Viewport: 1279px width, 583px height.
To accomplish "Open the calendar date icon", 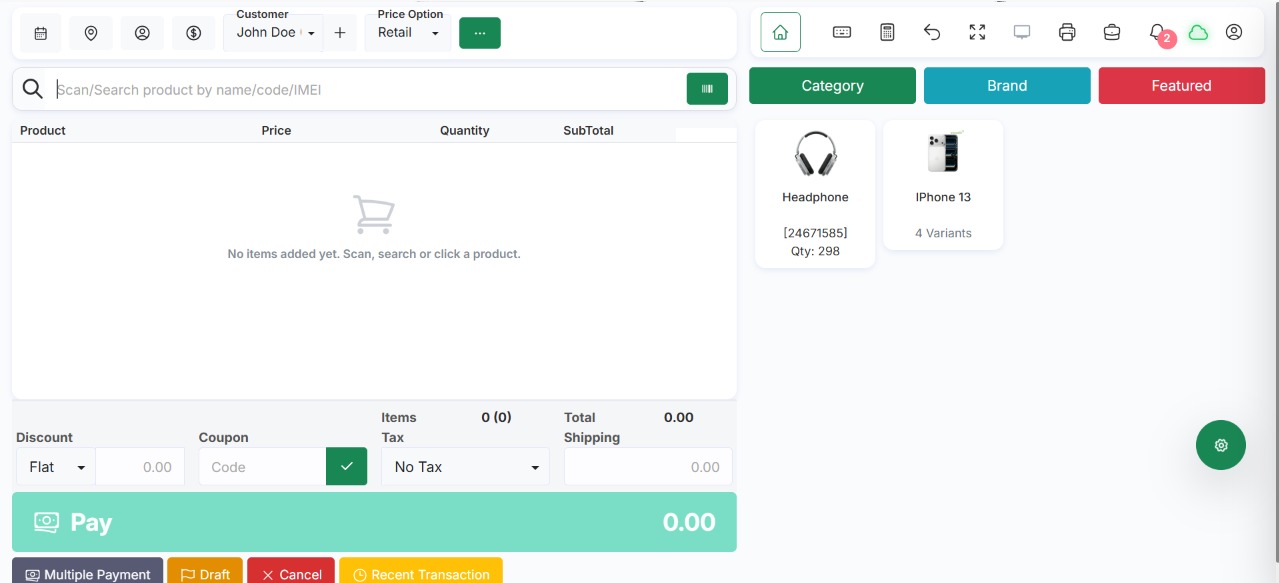I will [41, 33].
